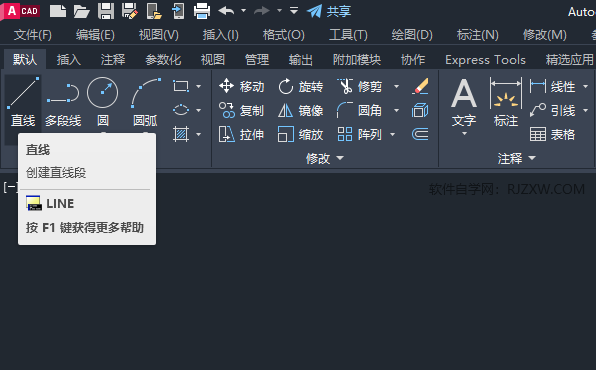
Task: Switch to the 参数化 ribbon tab
Action: [x=163, y=60]
